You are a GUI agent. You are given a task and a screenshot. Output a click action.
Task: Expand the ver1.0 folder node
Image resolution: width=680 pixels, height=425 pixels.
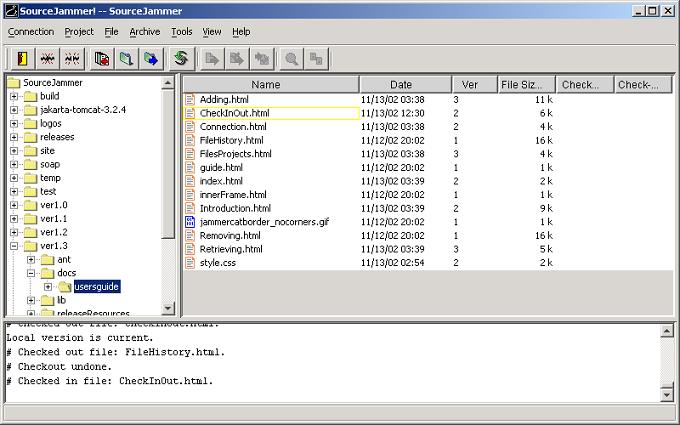[x=14, y=205]
